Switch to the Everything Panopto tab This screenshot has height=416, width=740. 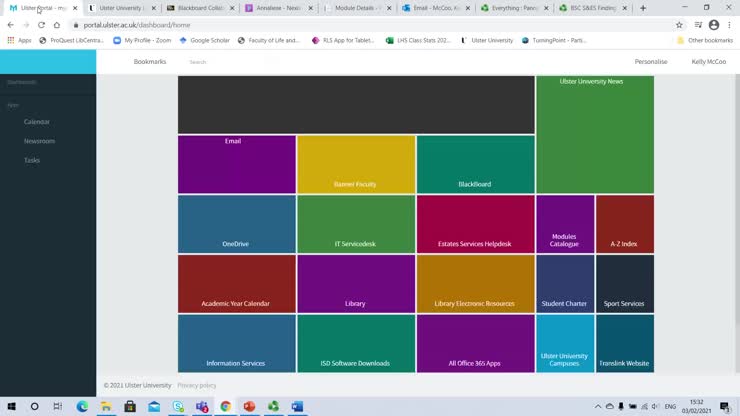tap(513, 8)
